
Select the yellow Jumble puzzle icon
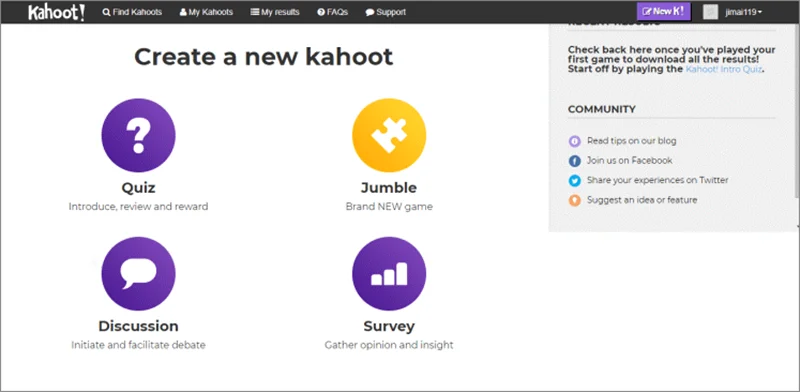click(x=389, y=135)
